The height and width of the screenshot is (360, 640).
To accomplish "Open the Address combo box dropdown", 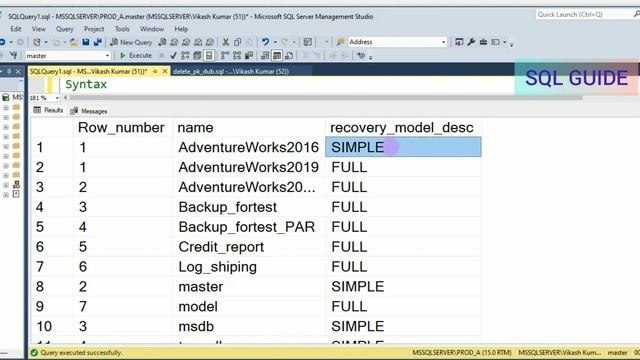I will click(x=444, y=42).
